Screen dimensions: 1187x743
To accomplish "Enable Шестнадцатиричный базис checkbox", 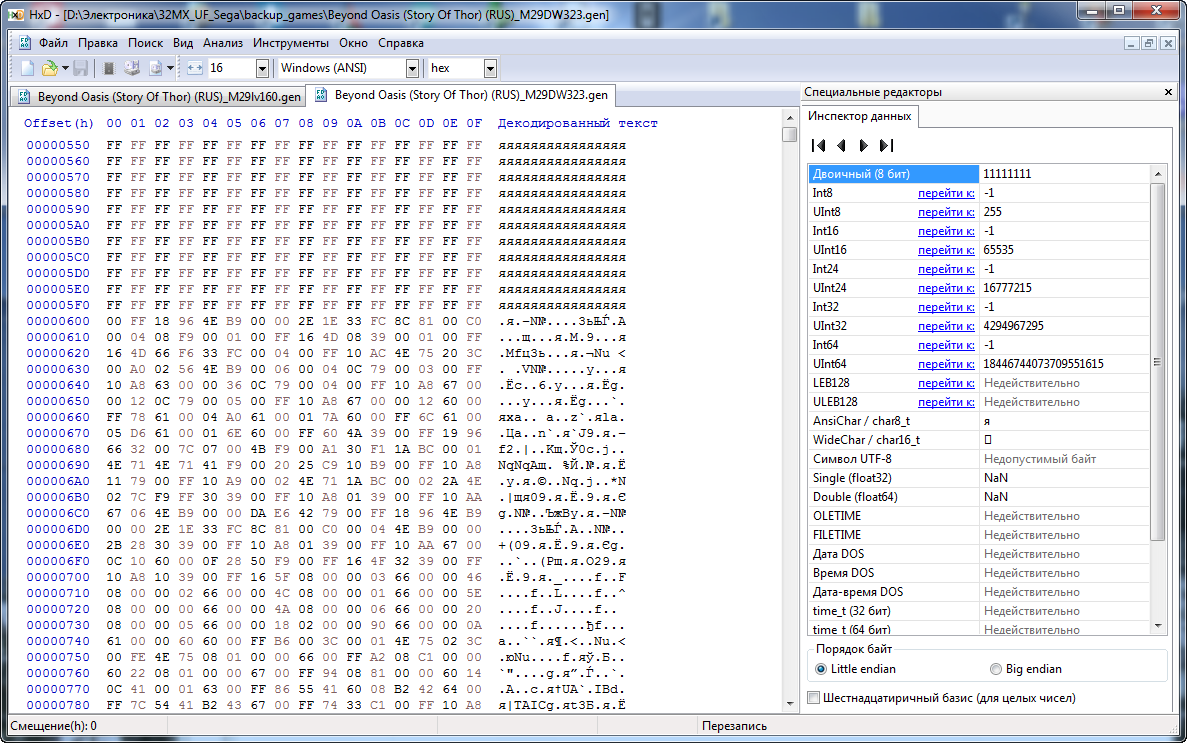I will pyautogui.click(x=814, y=698).
